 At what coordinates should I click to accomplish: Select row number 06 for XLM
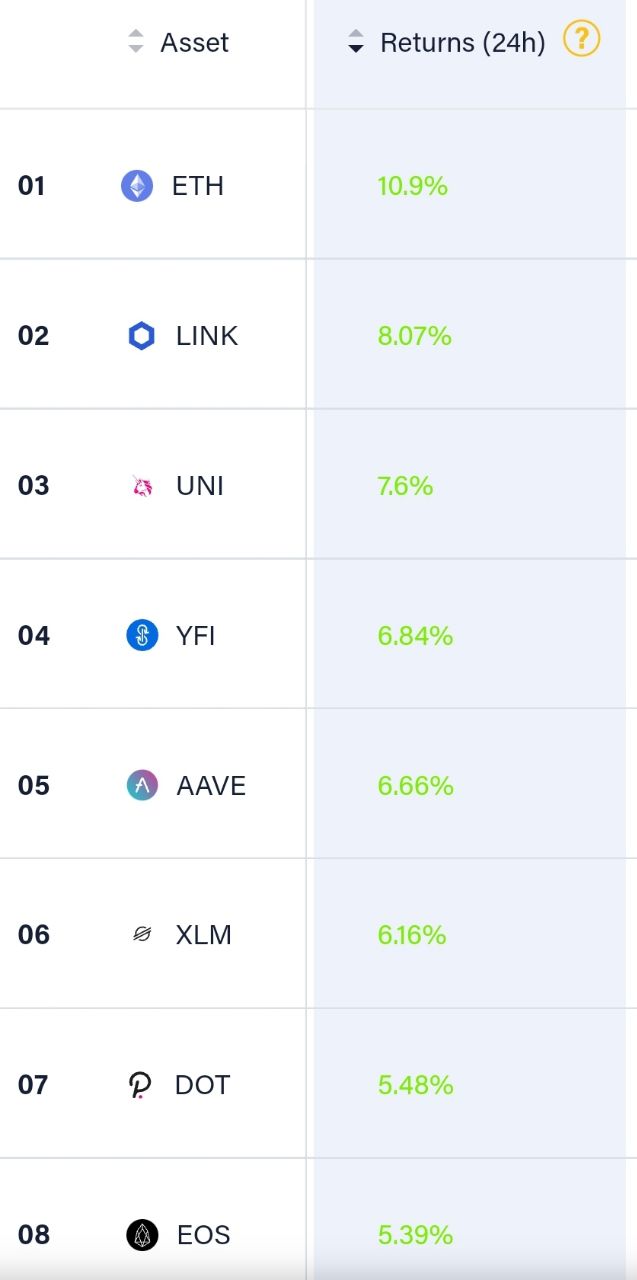click(33, 935)
